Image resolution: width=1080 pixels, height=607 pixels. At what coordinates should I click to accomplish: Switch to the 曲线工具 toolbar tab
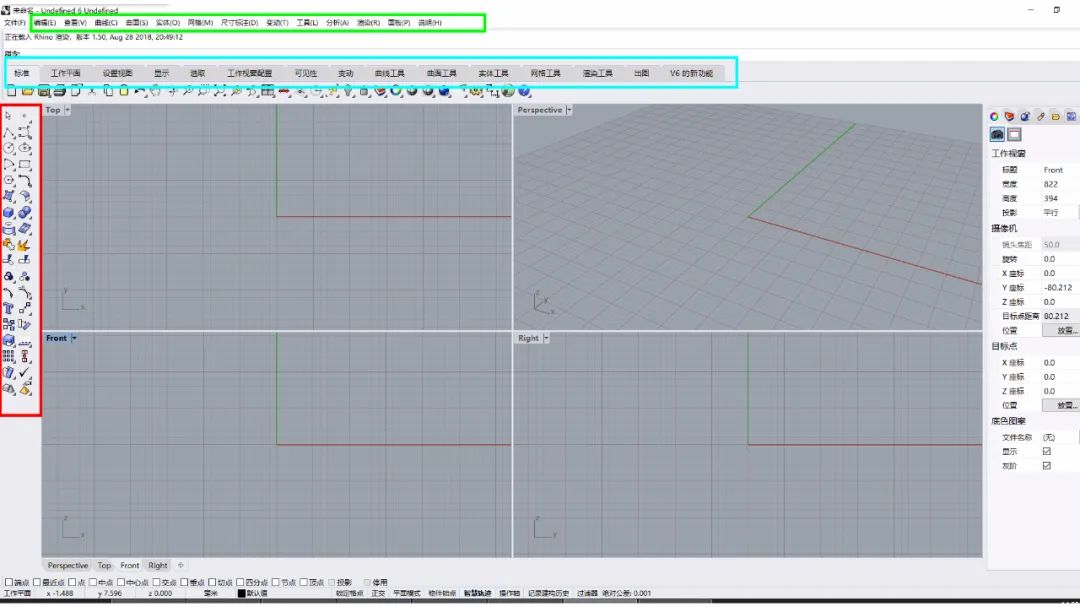point(389,73)
